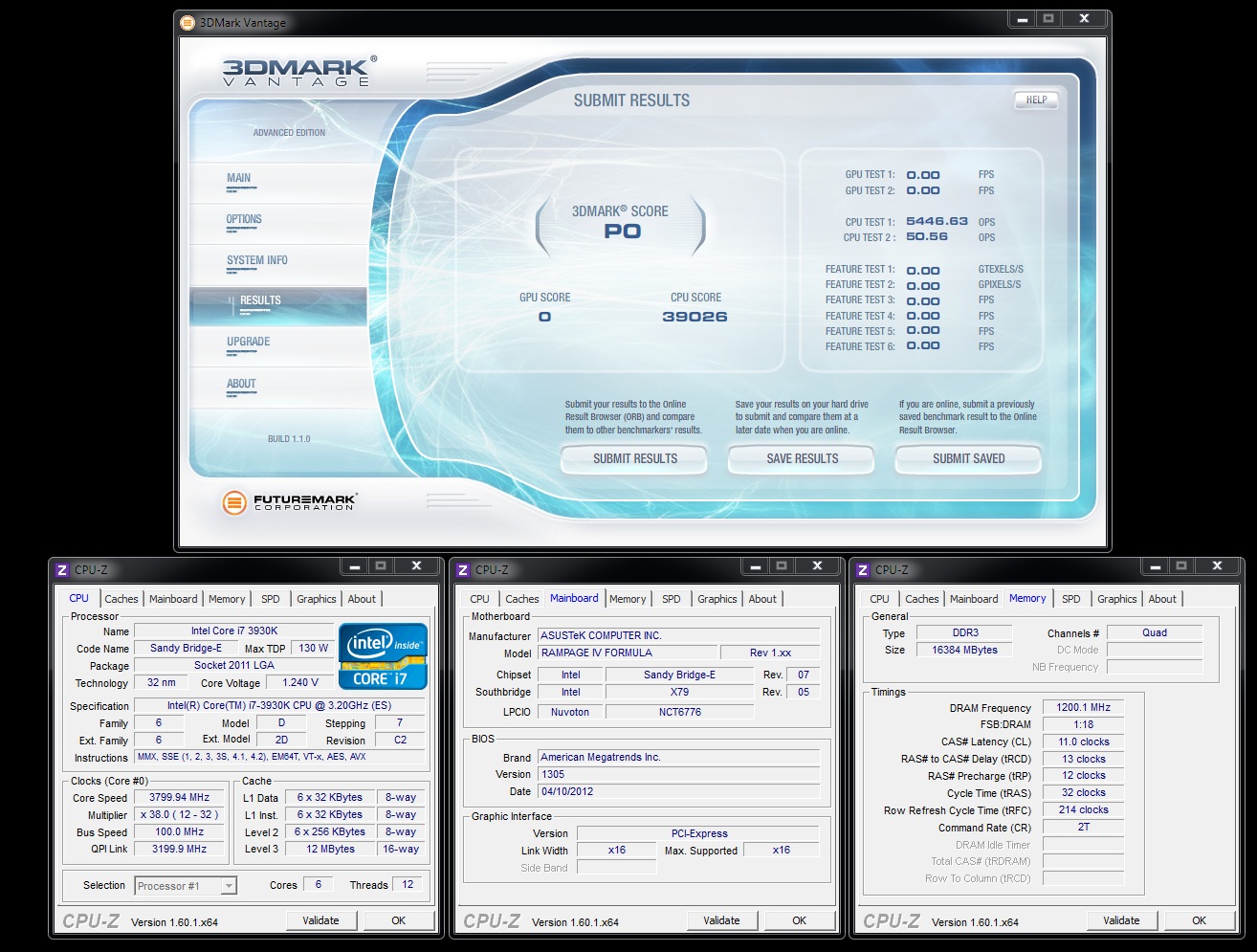Click the CPU SCORE value 39026
The image size is (1257, 952).
pyautogui.click(x=695, y=317)
